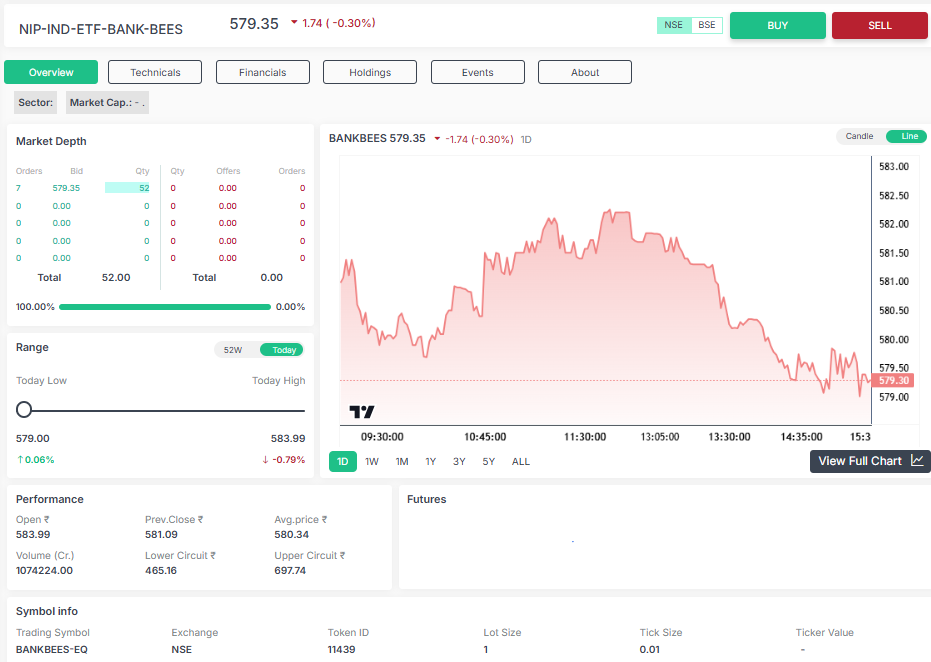This screenshot has width=931, height=662.
Task: Click the Prev.Close value 581.09
Action: point(161,534)
